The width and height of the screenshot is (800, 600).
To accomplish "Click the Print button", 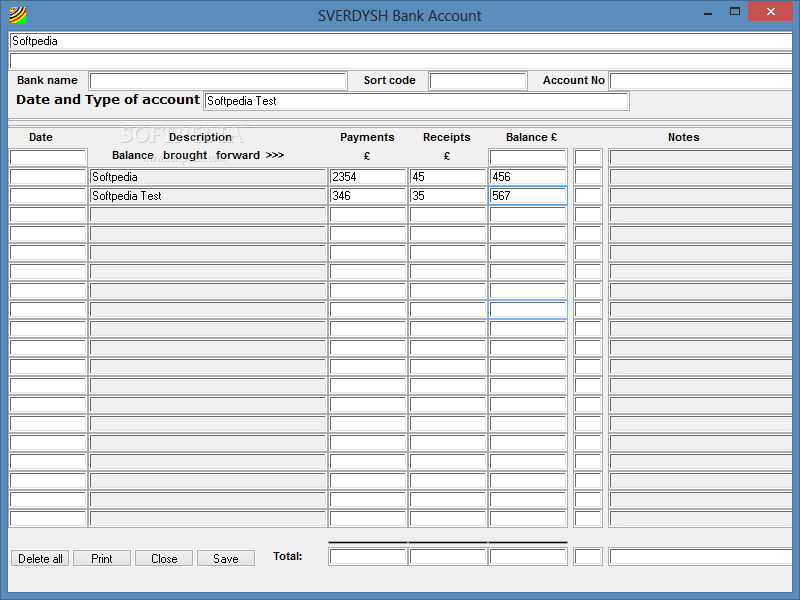I will click(102, 559).
